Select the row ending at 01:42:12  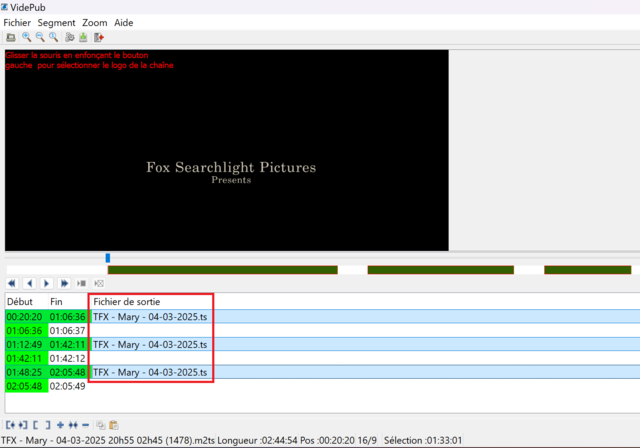[322, 359]
